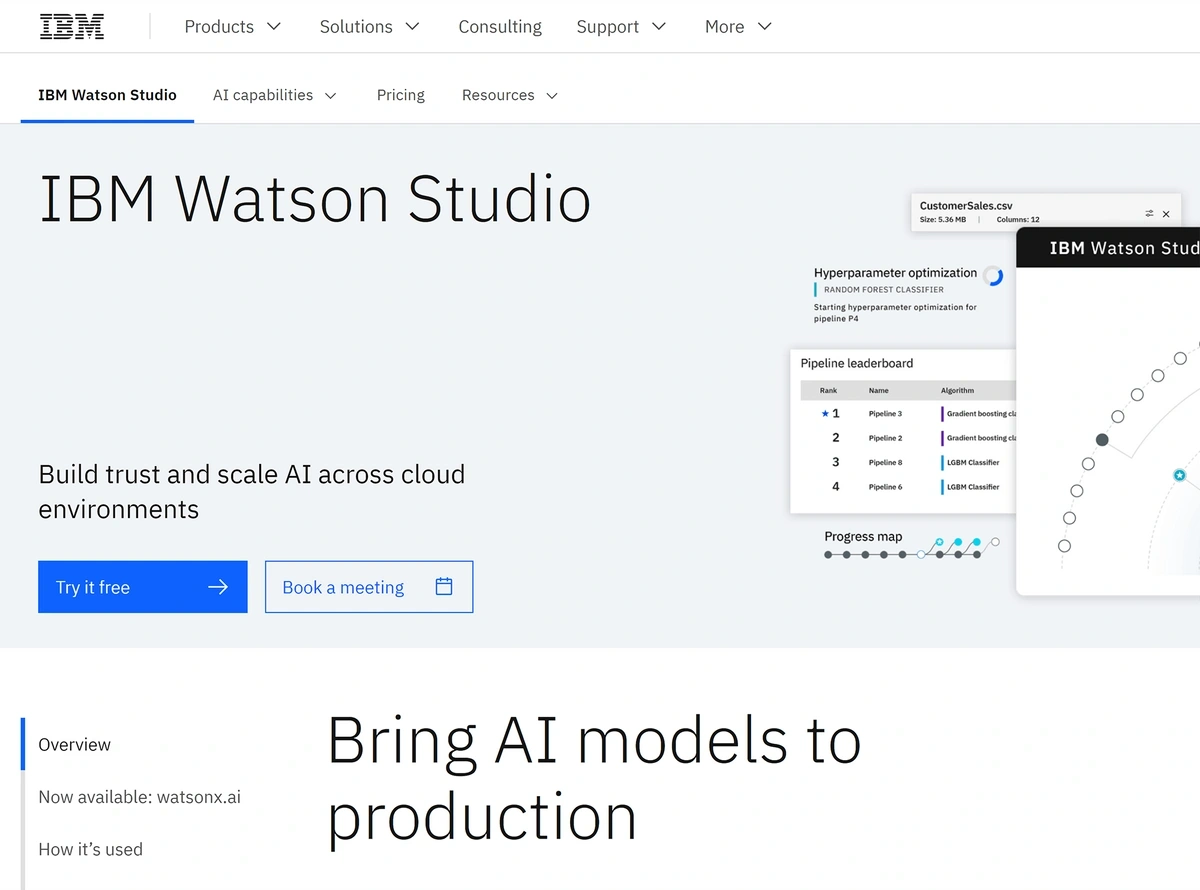Click the blue star beside rank 1

[825, 413]
